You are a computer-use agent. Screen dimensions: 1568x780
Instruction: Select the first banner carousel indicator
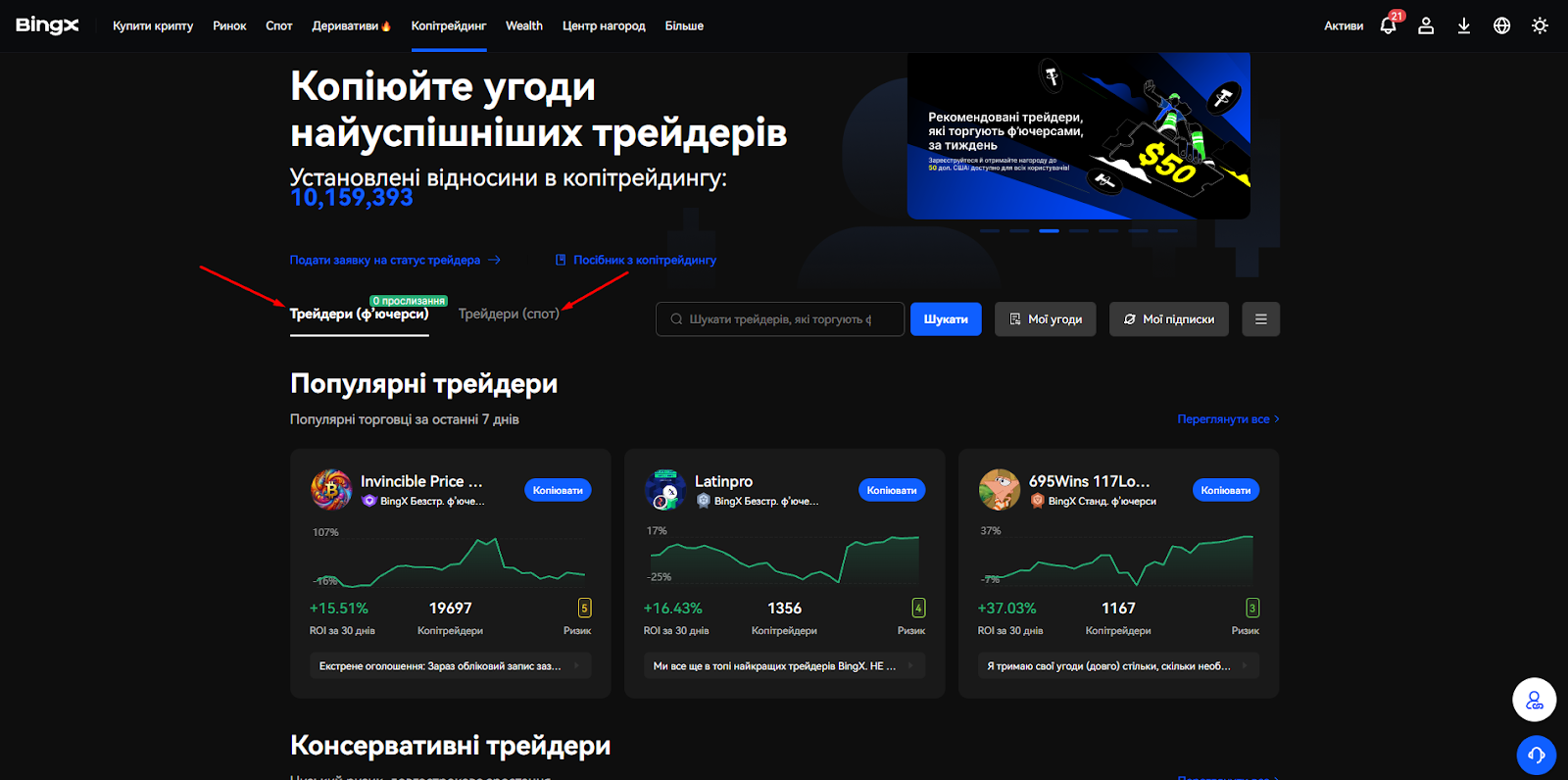coord(990,230)
